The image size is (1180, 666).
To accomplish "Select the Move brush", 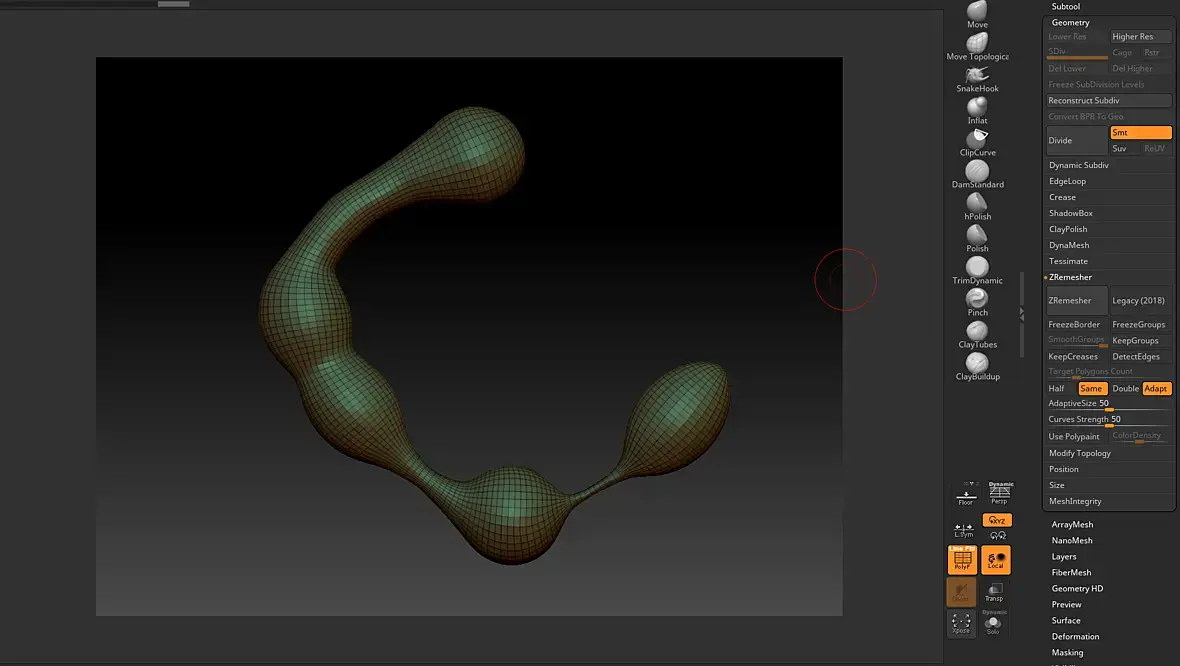I will 977,14.
